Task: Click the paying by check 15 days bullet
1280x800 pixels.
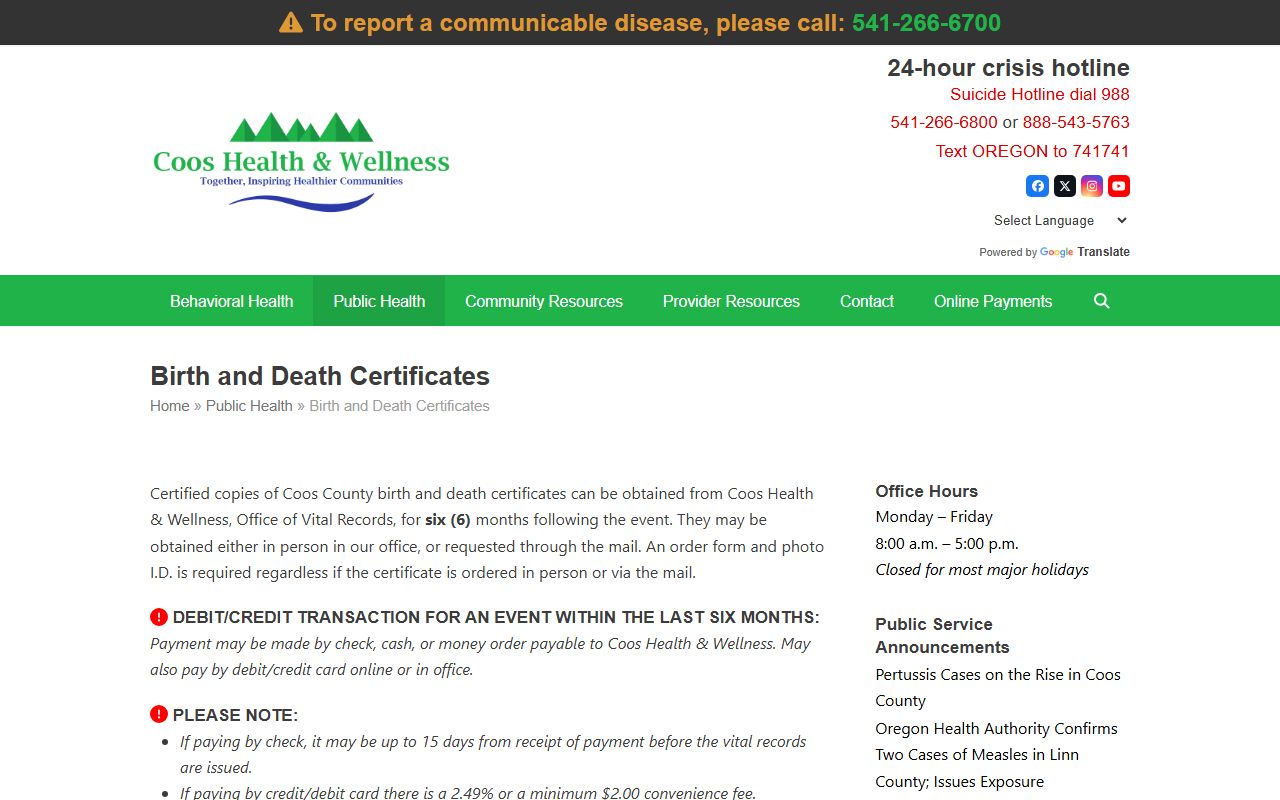Action: (493, 755)
